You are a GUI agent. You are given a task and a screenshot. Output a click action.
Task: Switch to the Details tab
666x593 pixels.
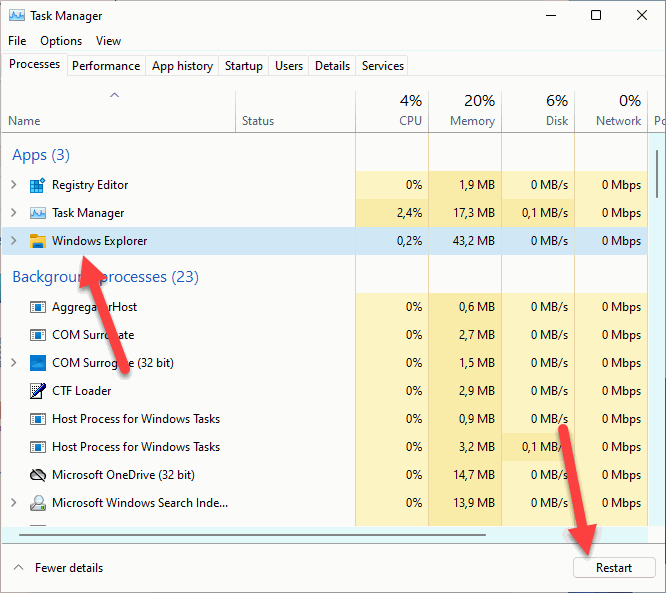tap(332, 66)
